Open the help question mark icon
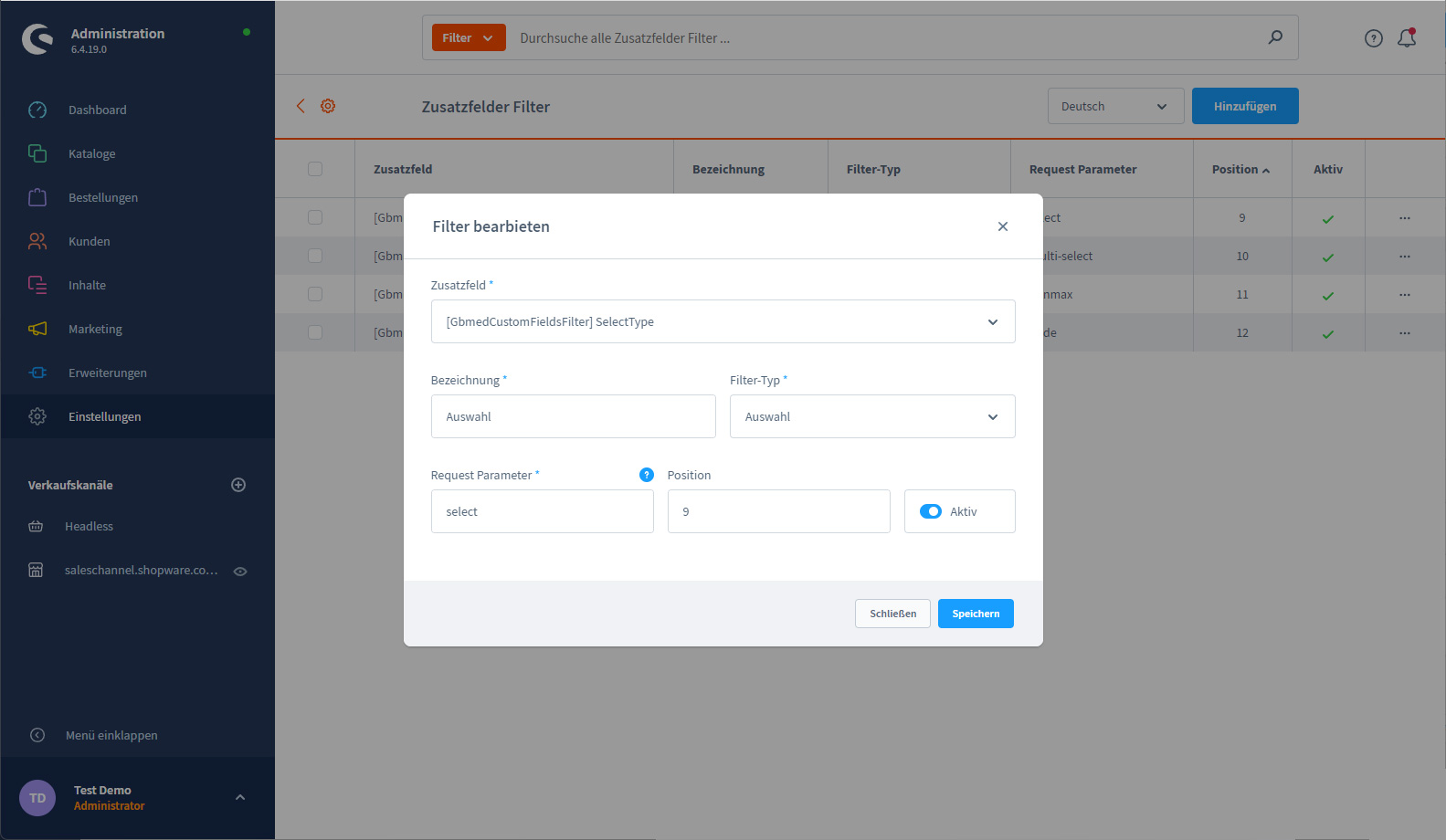The image size is (1446, 840). coord(1374,38)
